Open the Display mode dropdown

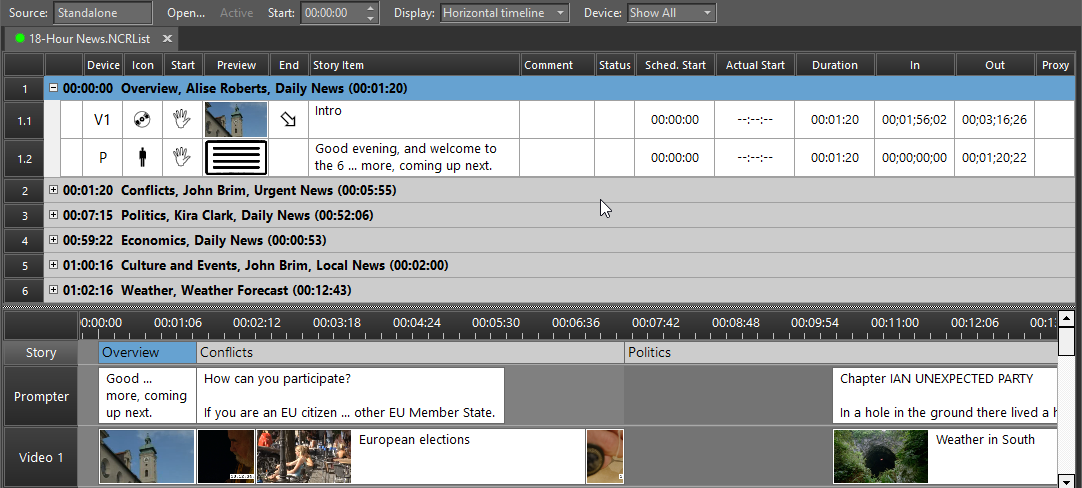click(x=503, y=13)
